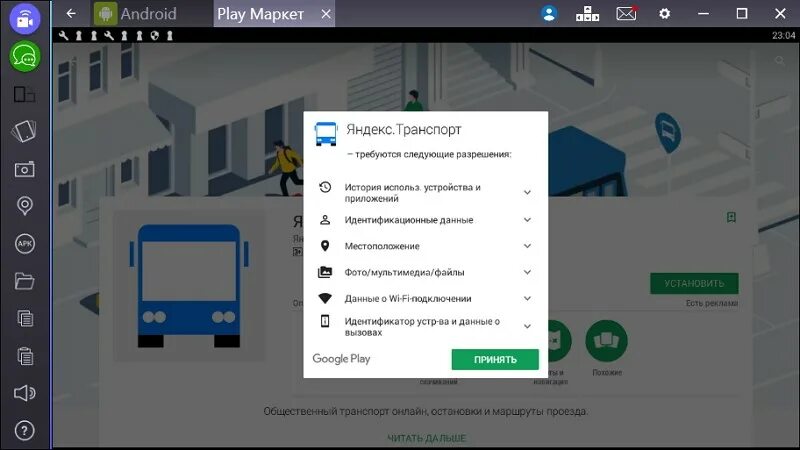
Task: Click Есть реклама label under install button
Action: [x=712, y=303]
